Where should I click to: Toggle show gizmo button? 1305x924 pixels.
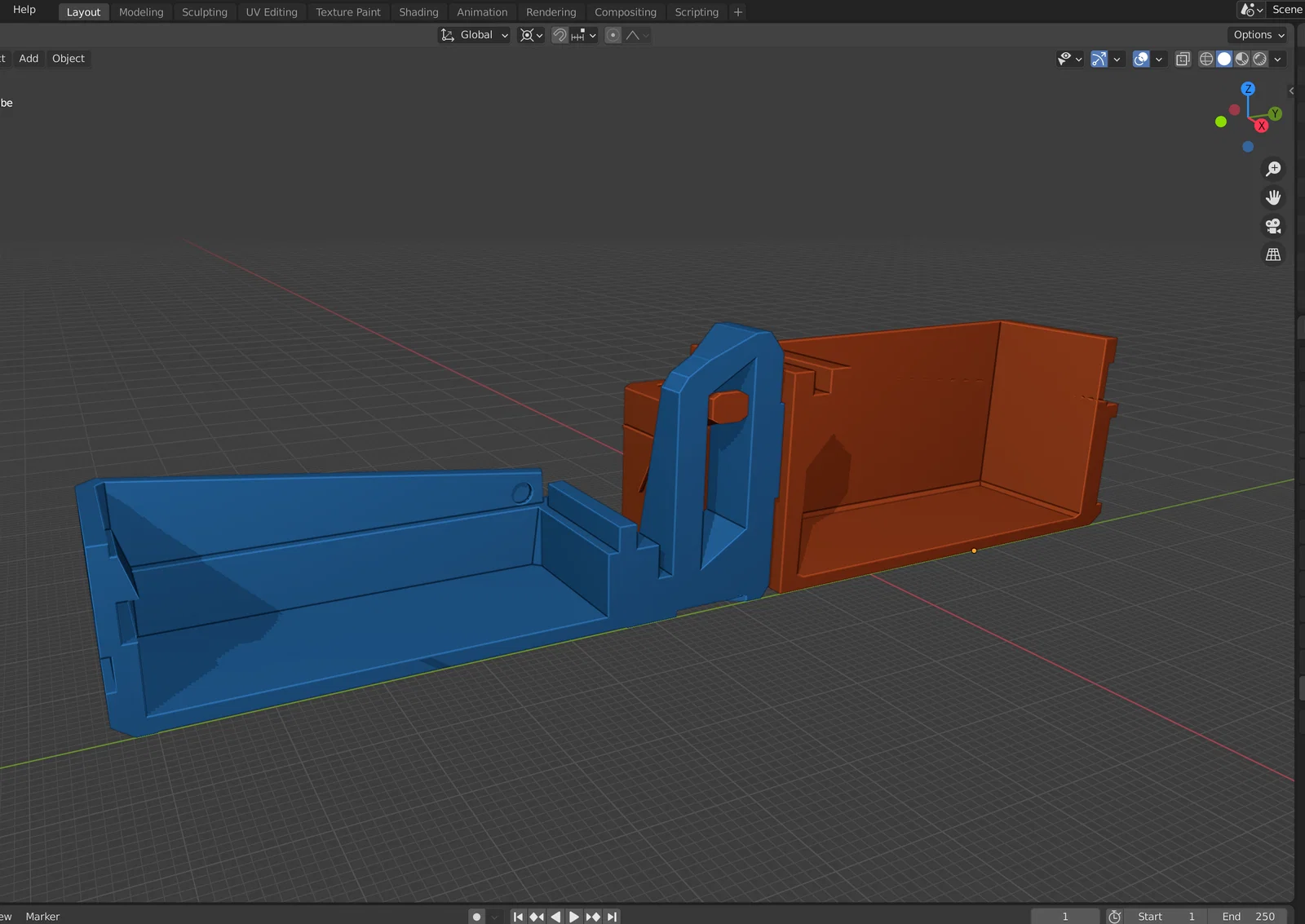(1099, 59)
